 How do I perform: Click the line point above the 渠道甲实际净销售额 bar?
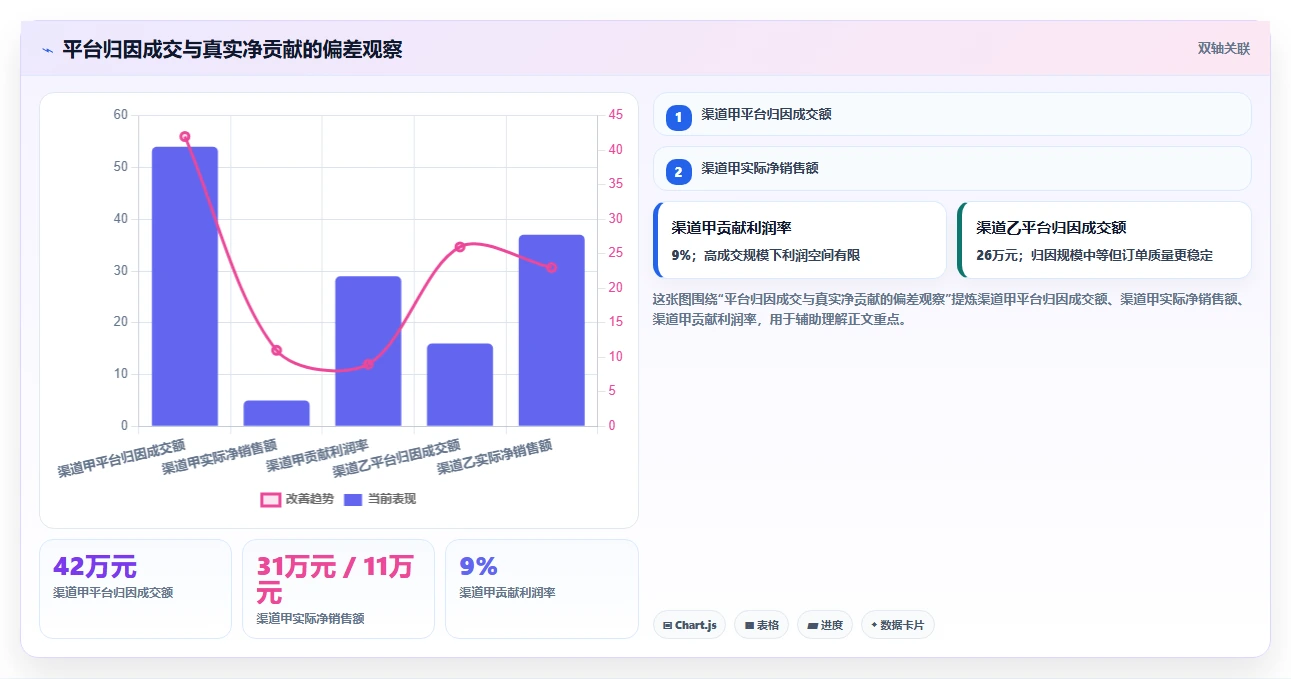(277, 350)
